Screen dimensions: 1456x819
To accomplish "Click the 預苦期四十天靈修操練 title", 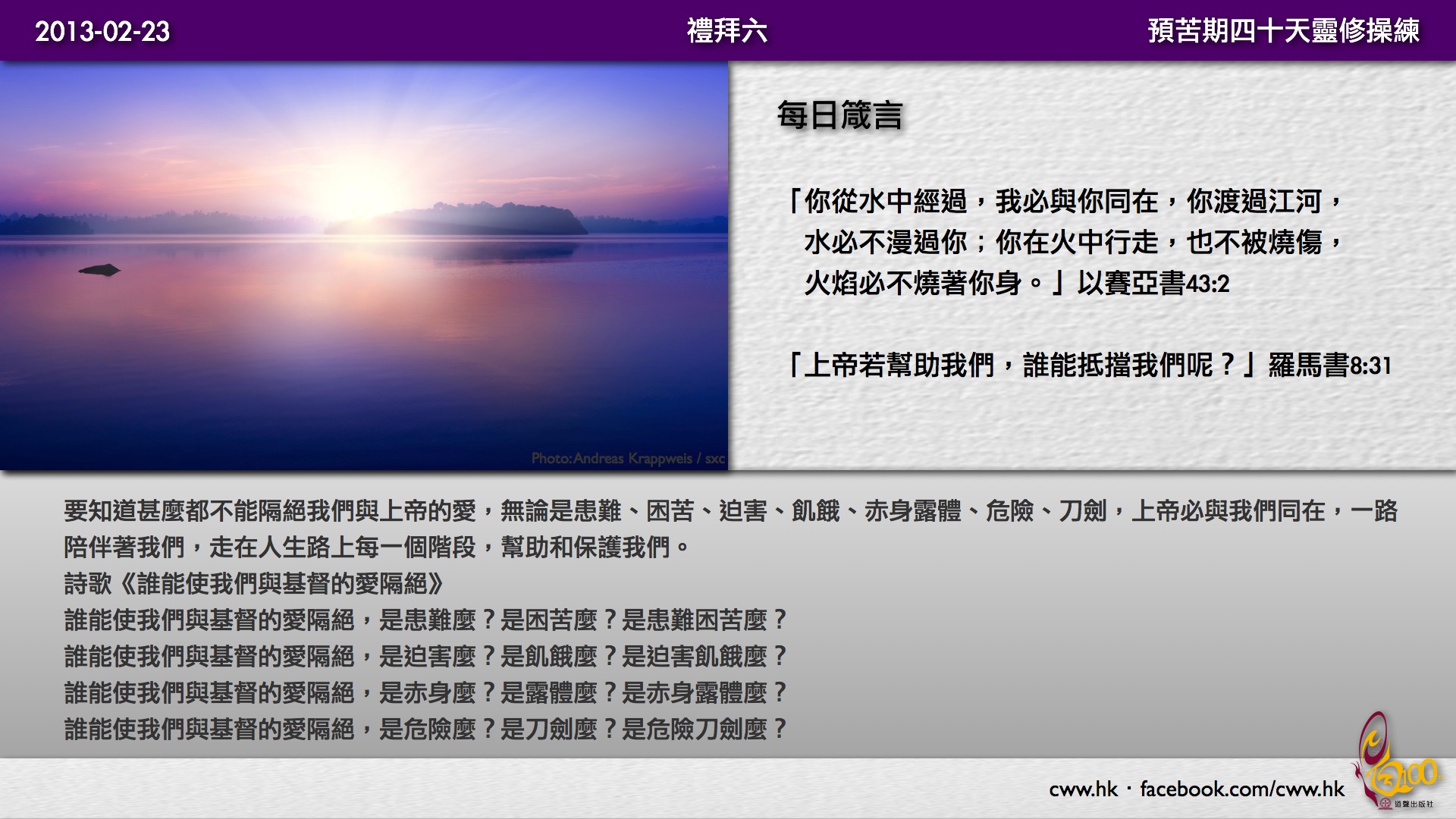I will click(x=1283, y=31).
